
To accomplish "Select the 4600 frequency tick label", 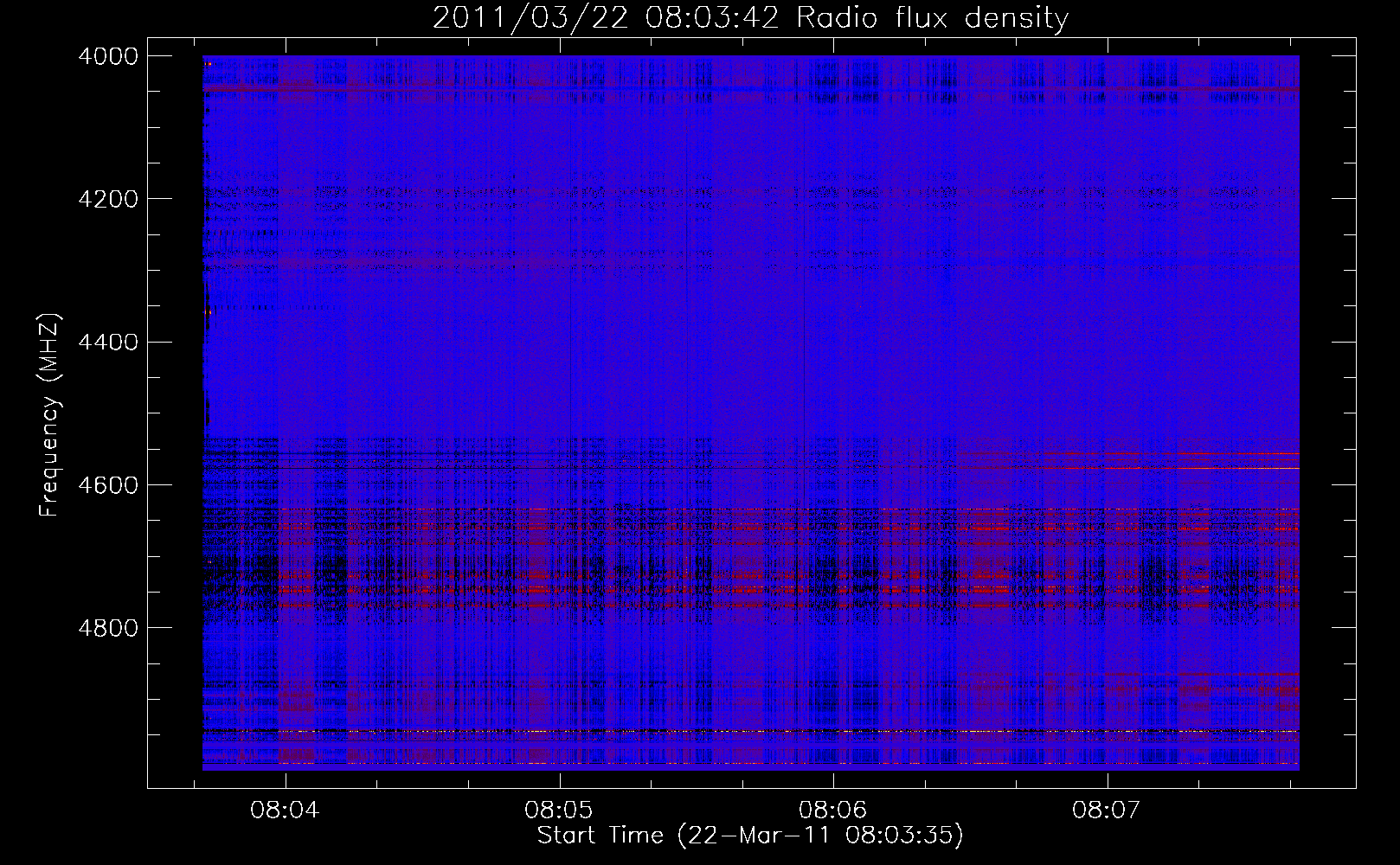I will [108, 485].
